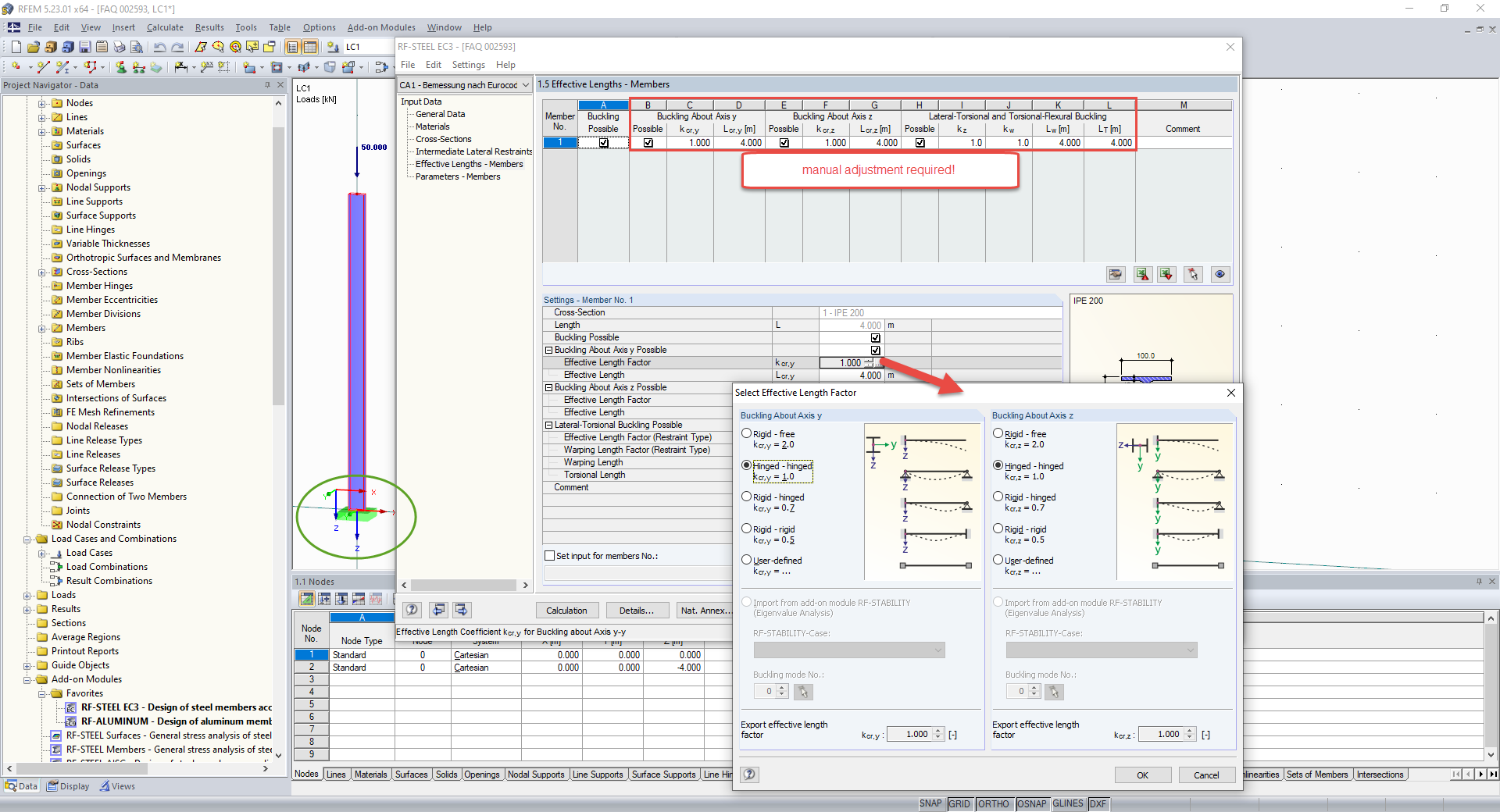Viewport: 1500px width, 812px height.
Task: Open graphic view using the eye icon
Action: tap(1220, 274)
